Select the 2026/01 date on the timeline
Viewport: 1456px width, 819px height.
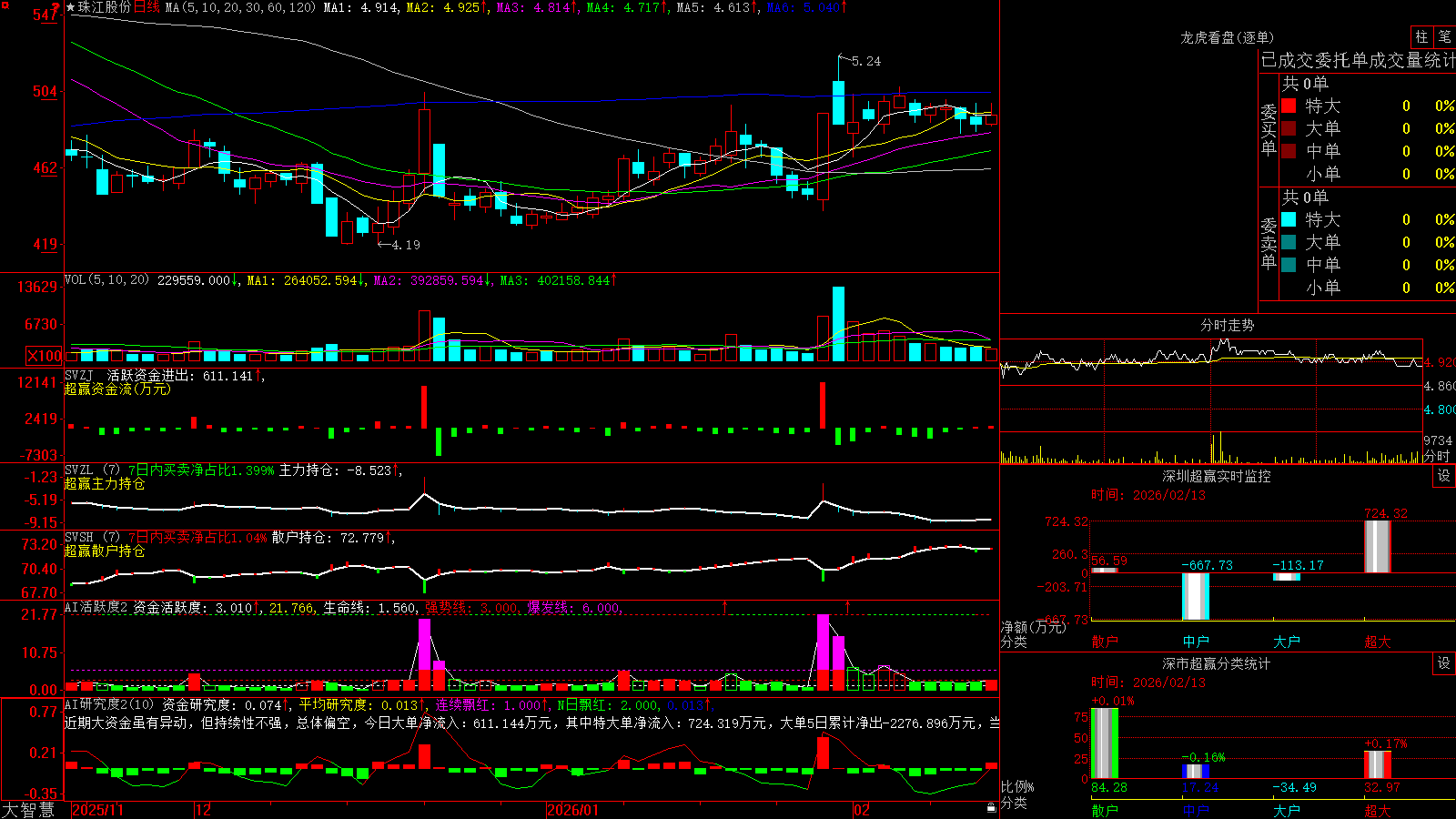point(572,810)
